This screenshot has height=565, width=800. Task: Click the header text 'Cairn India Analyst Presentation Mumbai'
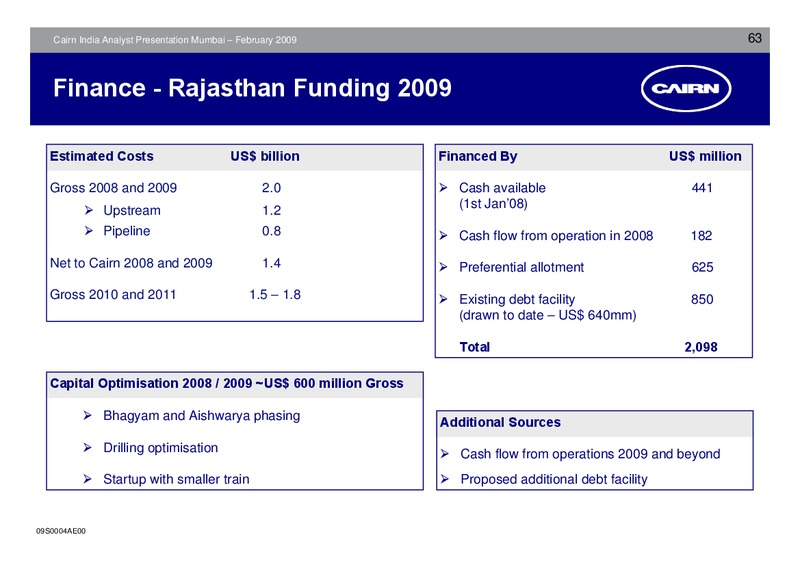point(139,40)
